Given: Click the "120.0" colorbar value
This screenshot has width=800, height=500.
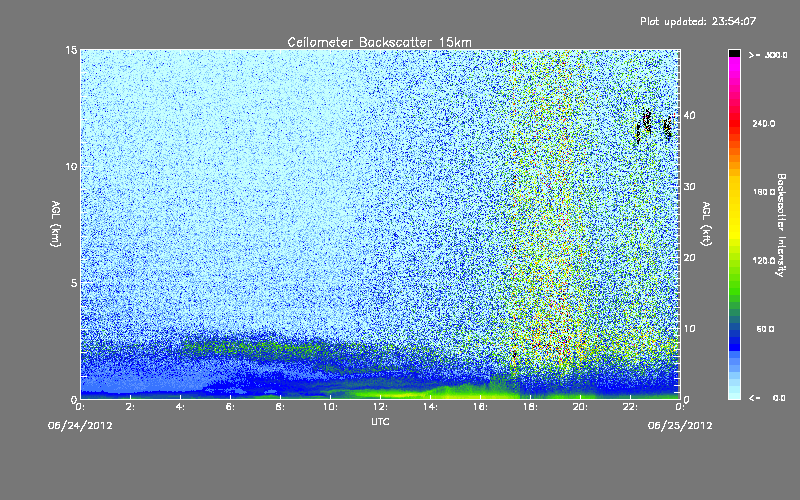Looking at the screenshot, I should [764, 260].
